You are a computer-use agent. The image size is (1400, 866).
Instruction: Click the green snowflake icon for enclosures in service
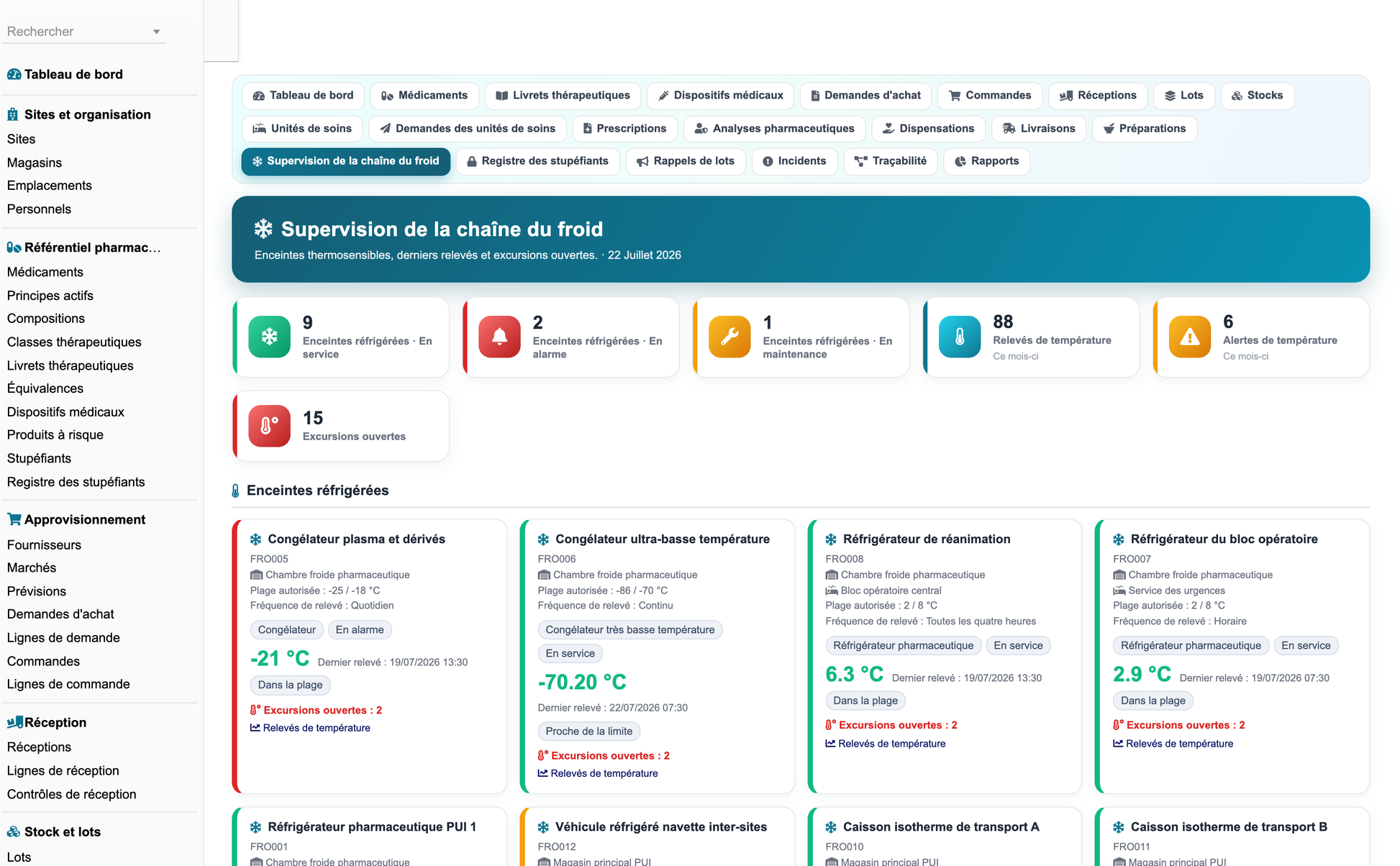tap(269, 337)
